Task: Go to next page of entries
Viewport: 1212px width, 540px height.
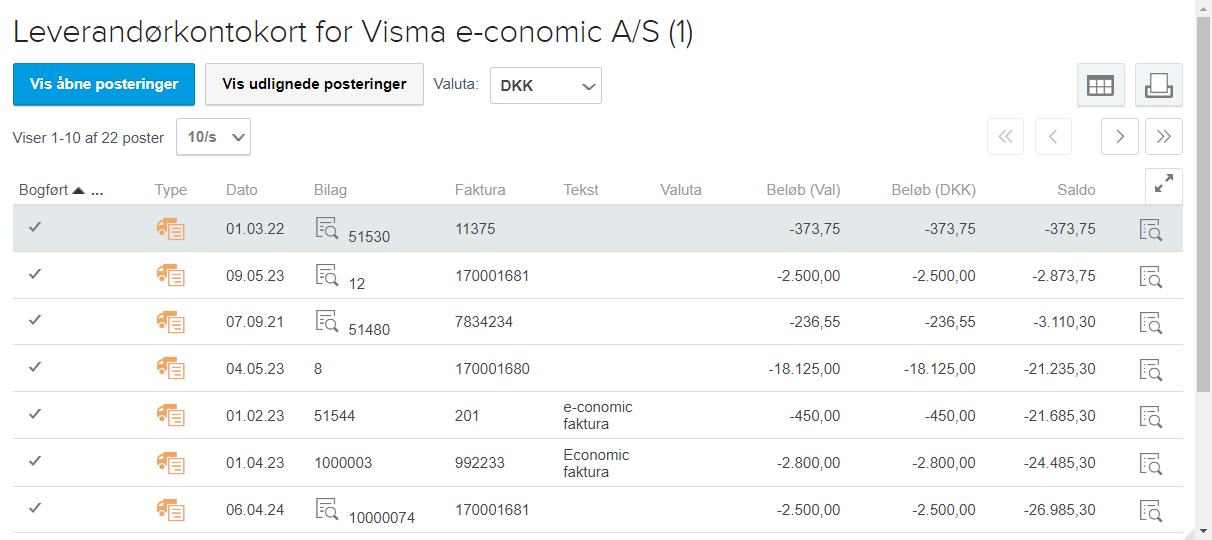Action: point(1120,137)
